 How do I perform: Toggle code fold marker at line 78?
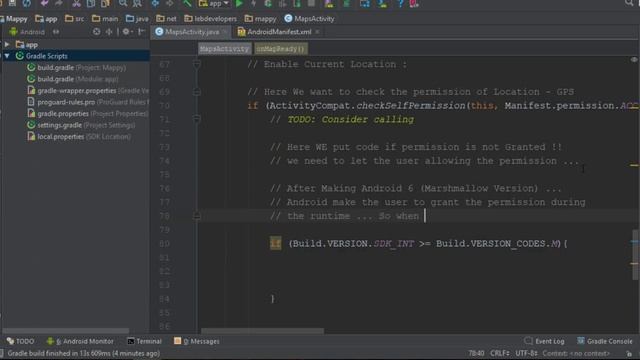[197, 216]
